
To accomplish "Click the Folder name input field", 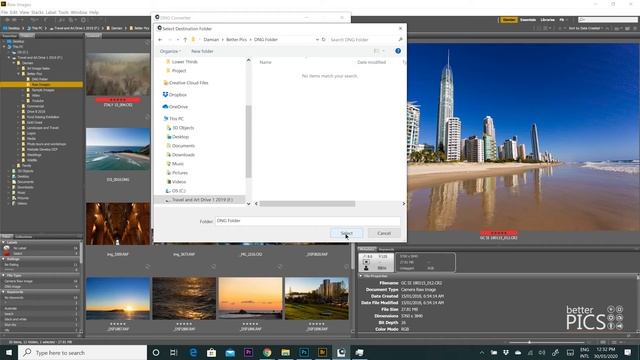I will click(307, 221).
